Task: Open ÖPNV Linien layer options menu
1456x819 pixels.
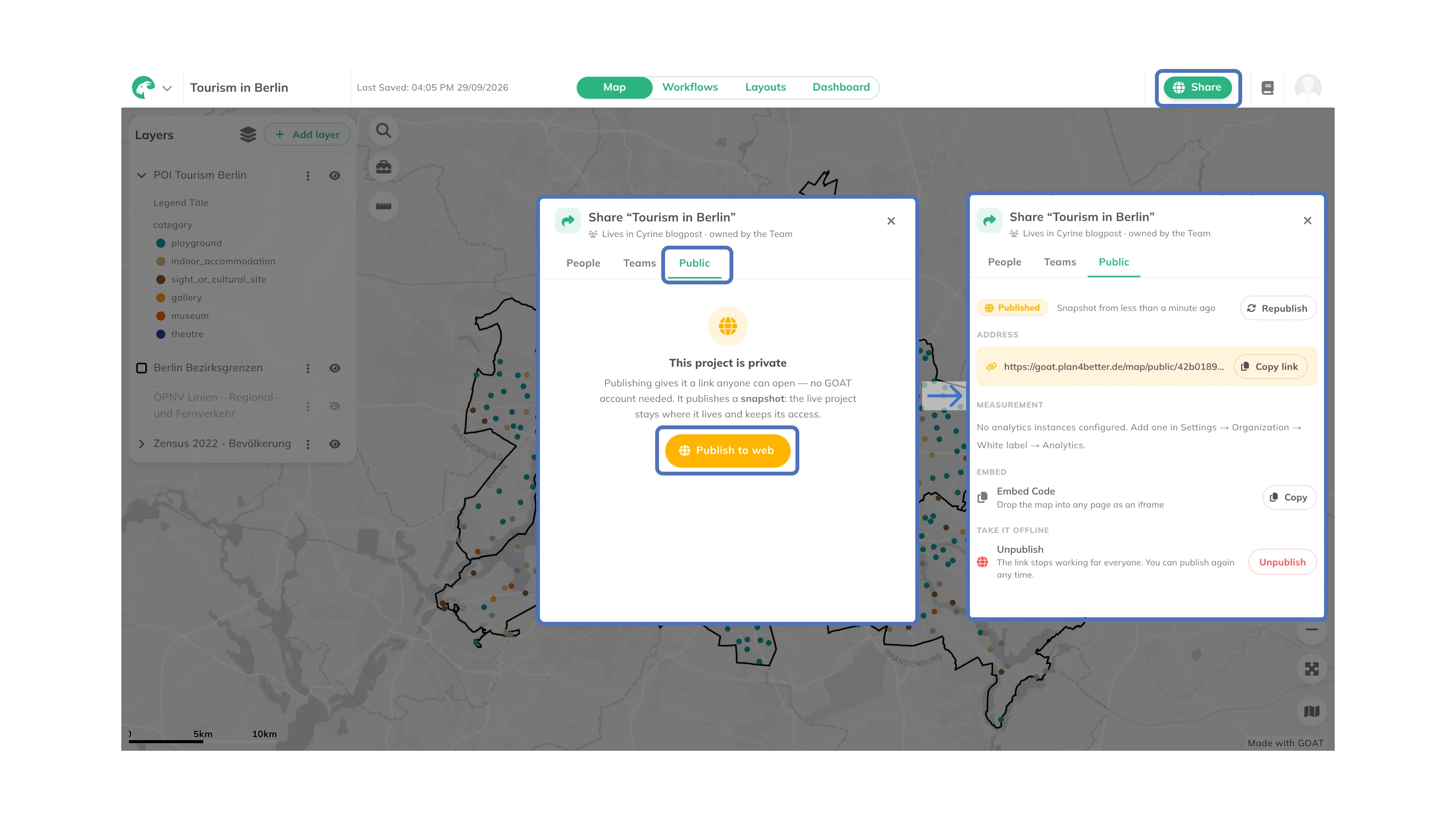Action: [x=308, y=406]
